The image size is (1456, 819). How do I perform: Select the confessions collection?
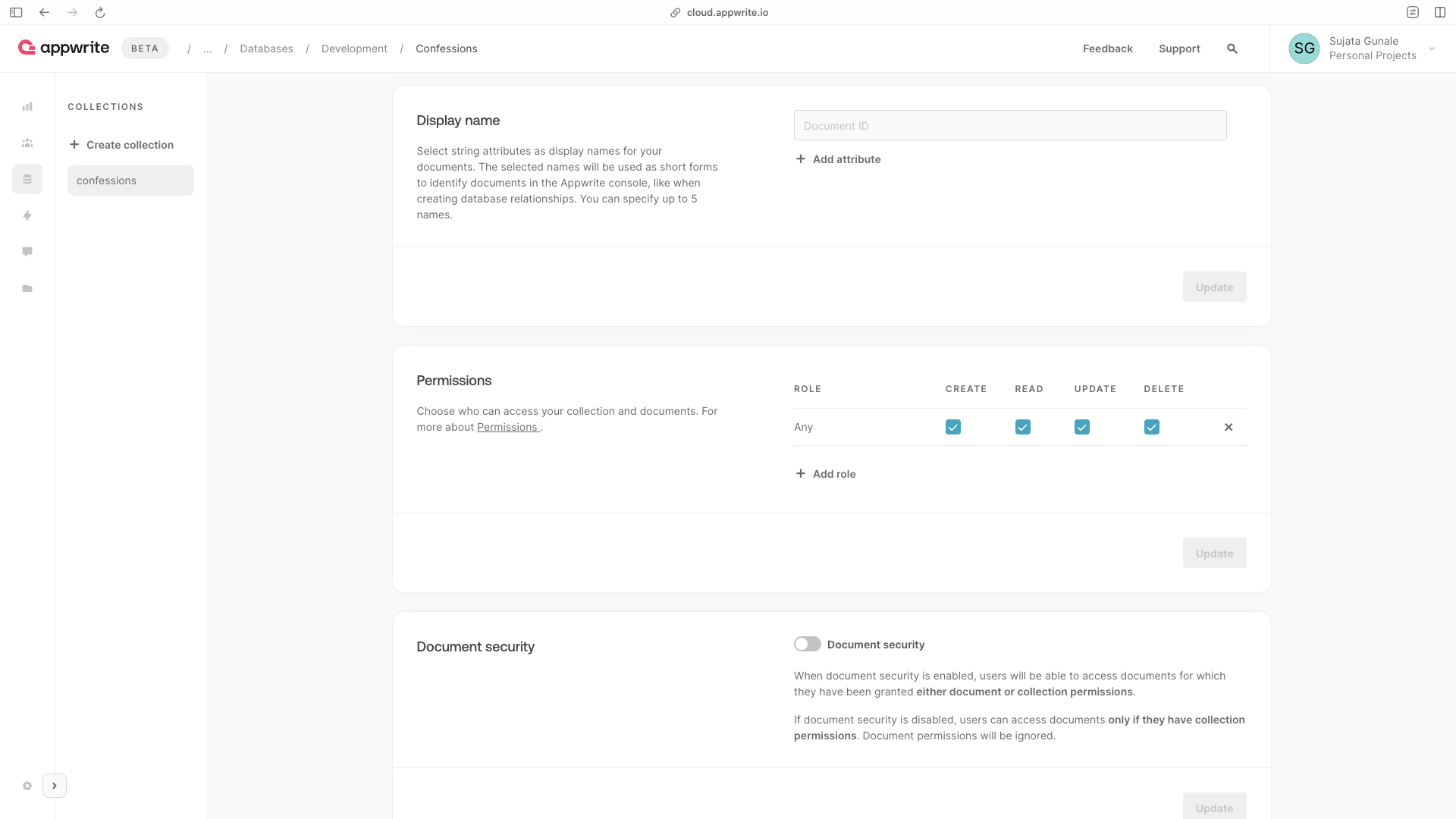[x=130, y=180]
